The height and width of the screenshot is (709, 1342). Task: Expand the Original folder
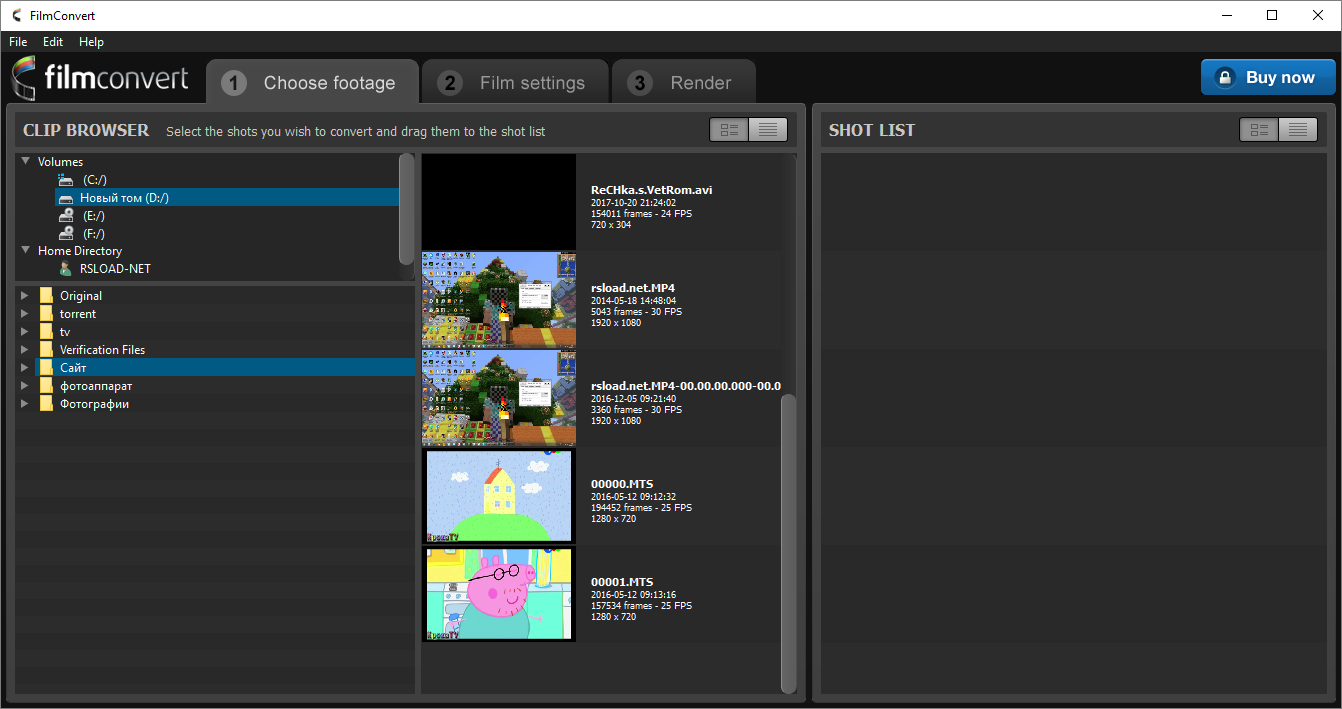click(25, 296)
